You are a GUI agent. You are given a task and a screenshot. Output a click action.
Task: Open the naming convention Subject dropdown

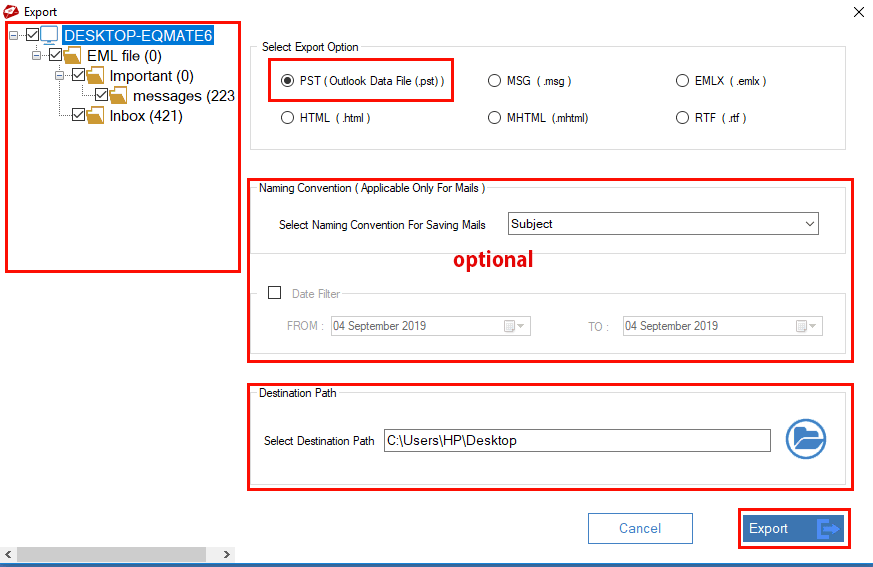coord(663,224)
